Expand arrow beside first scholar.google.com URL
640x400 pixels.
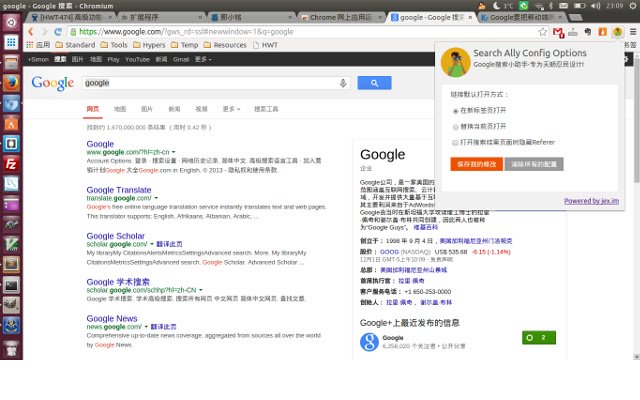(152, 244)
